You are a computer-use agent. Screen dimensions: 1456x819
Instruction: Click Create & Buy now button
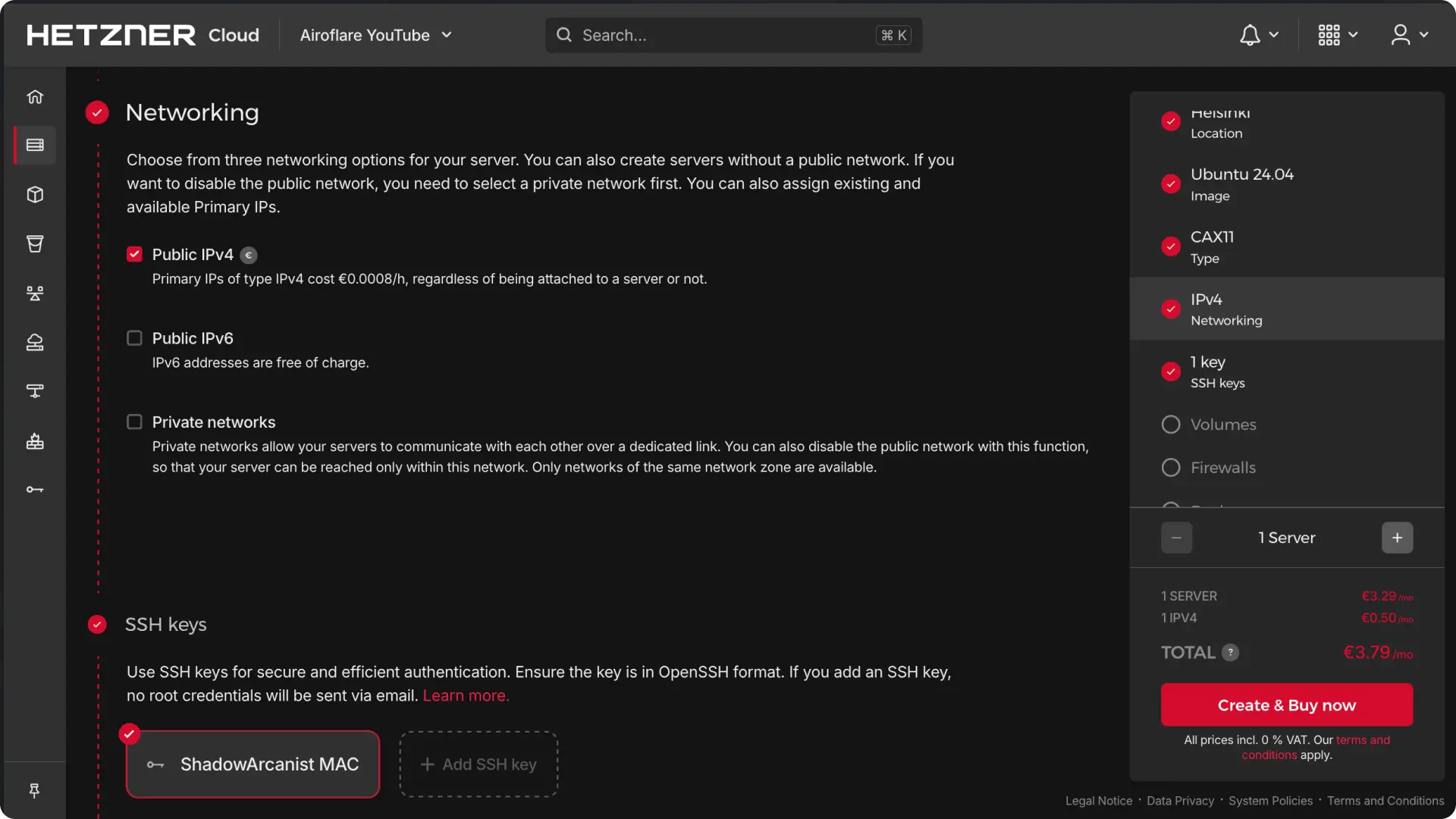tap(1286, 705)
